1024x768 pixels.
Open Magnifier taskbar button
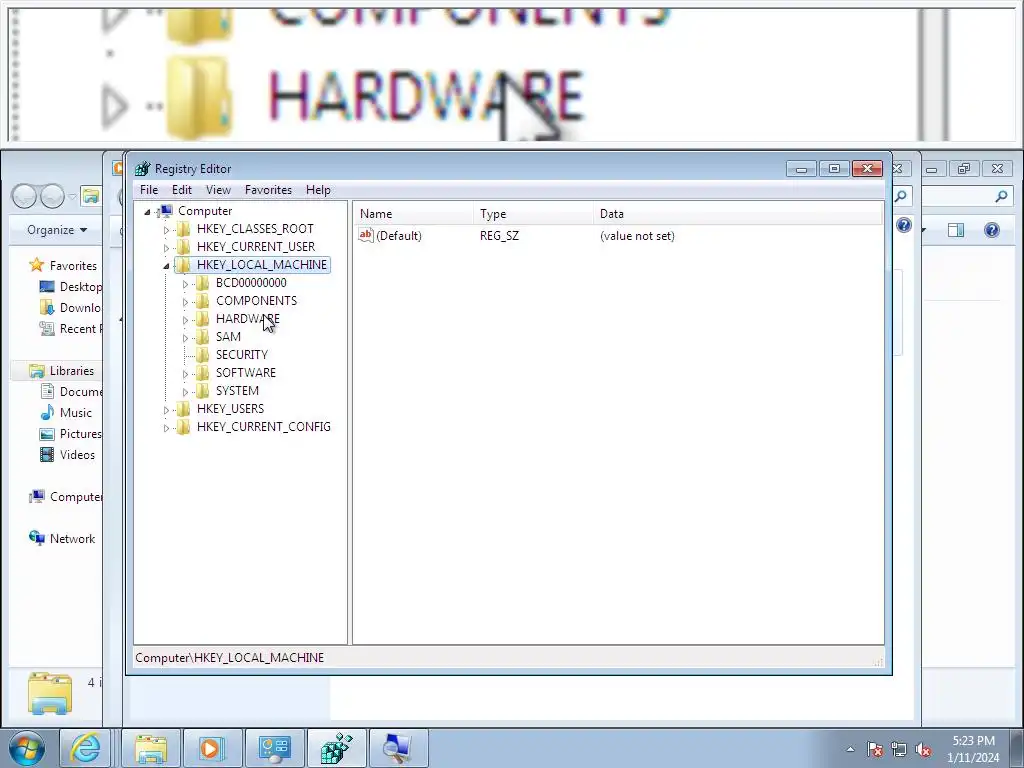[398, 748]
